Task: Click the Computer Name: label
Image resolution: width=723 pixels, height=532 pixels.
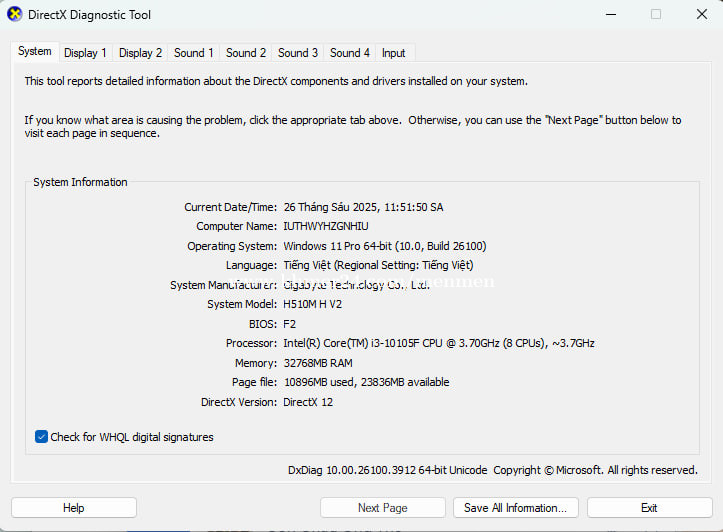Action: tap(237, 226)
